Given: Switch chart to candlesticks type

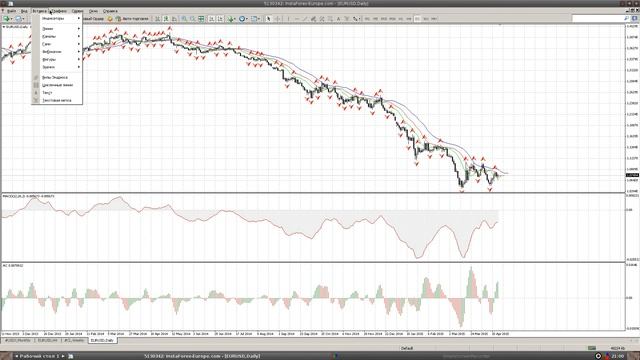Looking at the screenshot, I should pos(166,18).
